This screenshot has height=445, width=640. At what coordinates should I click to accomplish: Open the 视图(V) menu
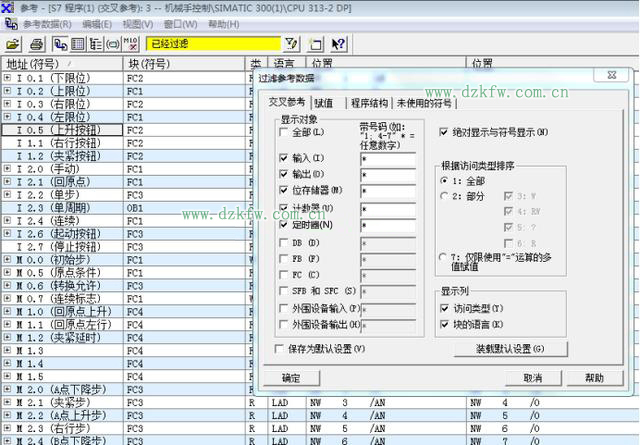pos(137,23)
